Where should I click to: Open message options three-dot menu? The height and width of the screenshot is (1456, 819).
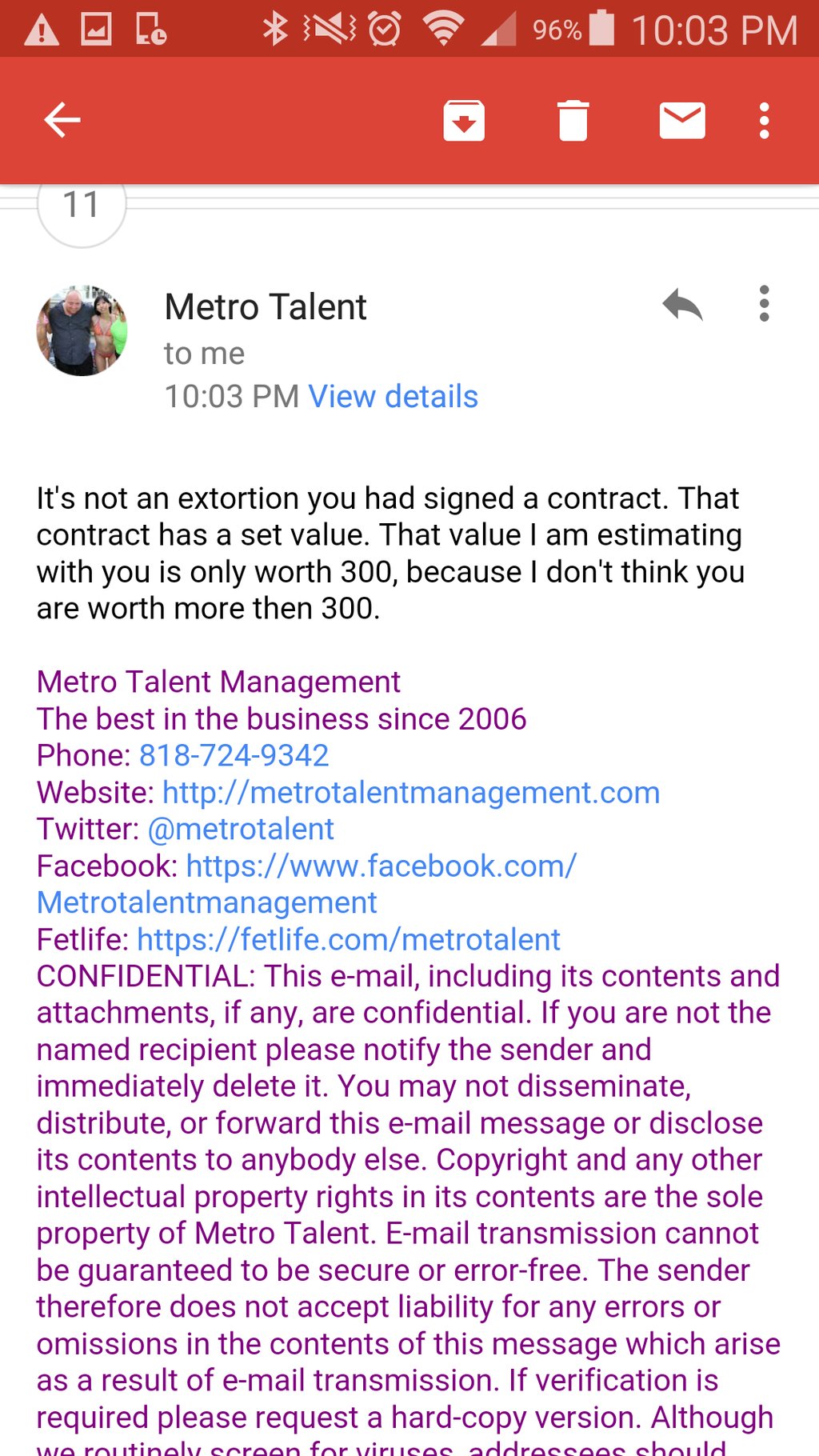click(x=765, y=305)
